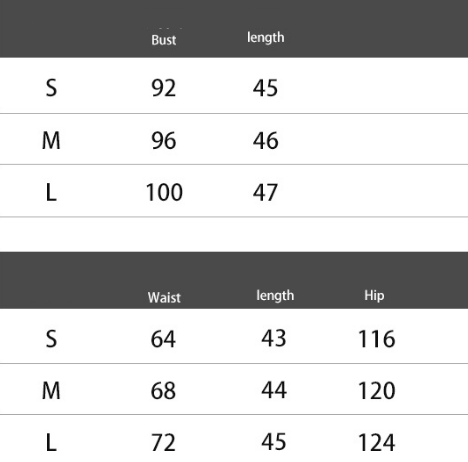The image size is (468, 462).
Task: Click the hip value 120
Action: (377, 391)
